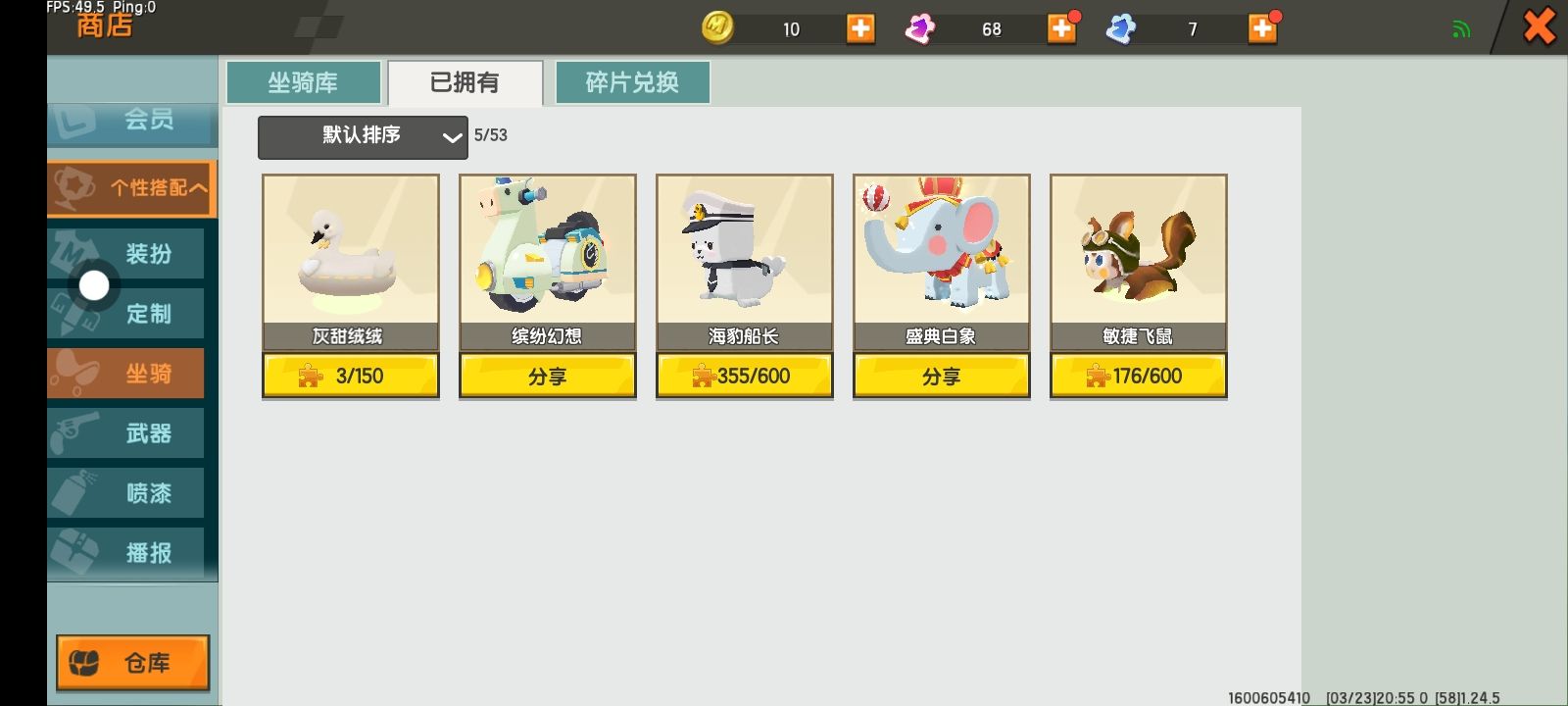The height and width of the screenshot is (706, 1568).
Task: Click the gold coin currency icon
Action: click(718, 27)
